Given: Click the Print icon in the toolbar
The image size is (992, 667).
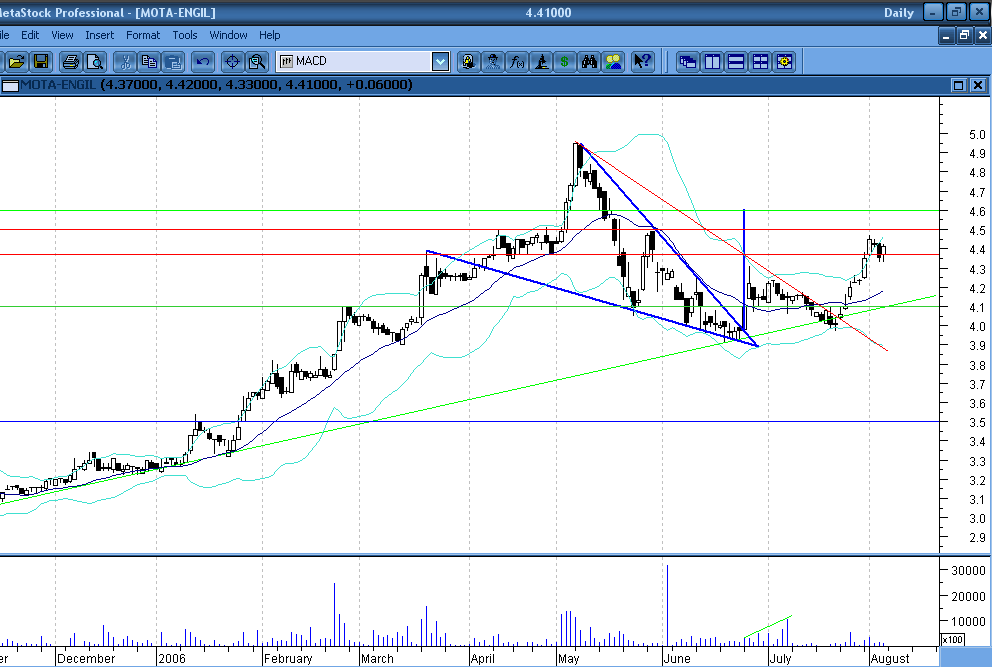Looking at the screenshot, I should [70, 62].
